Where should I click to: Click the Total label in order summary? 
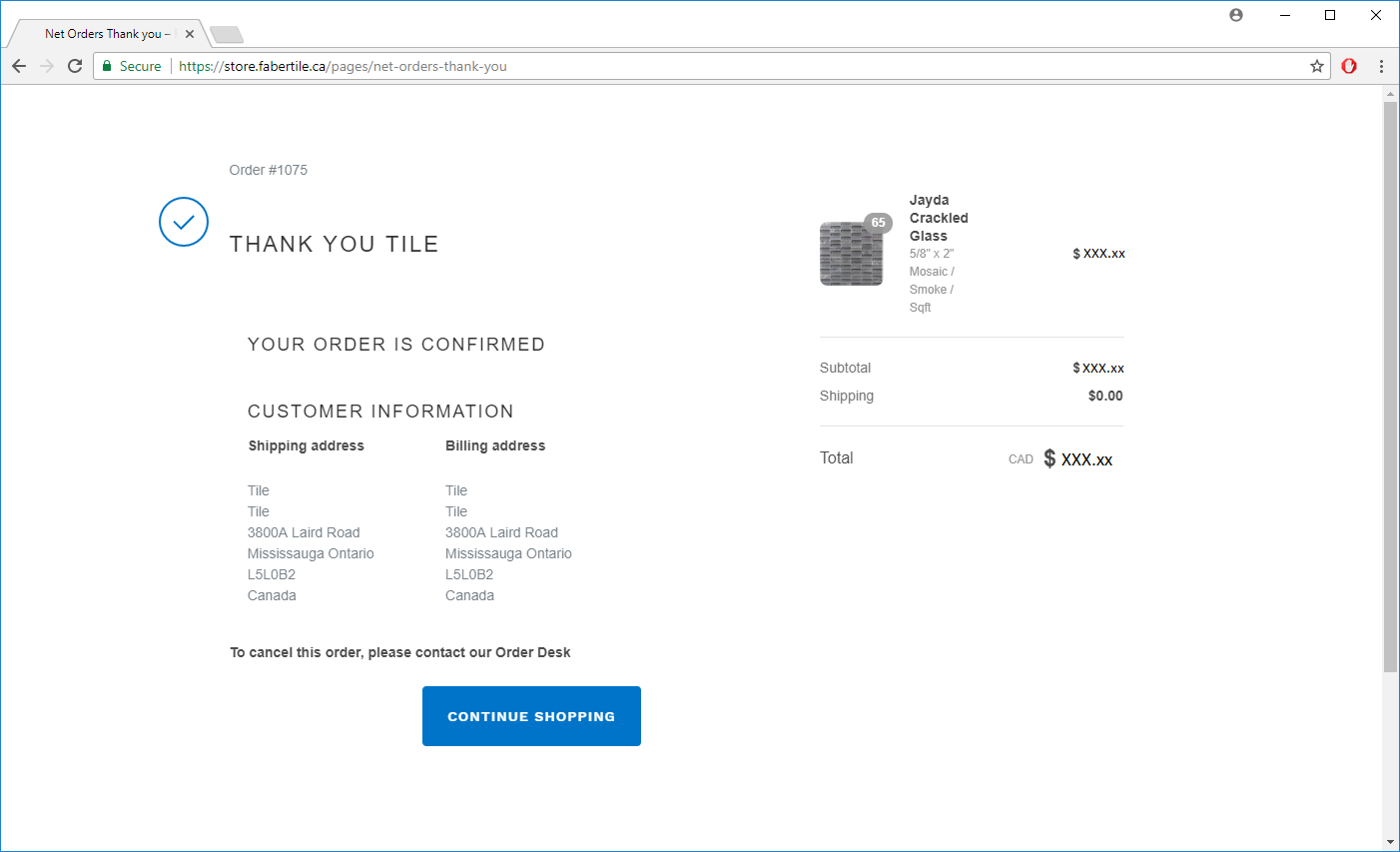(x=837, y=458)
